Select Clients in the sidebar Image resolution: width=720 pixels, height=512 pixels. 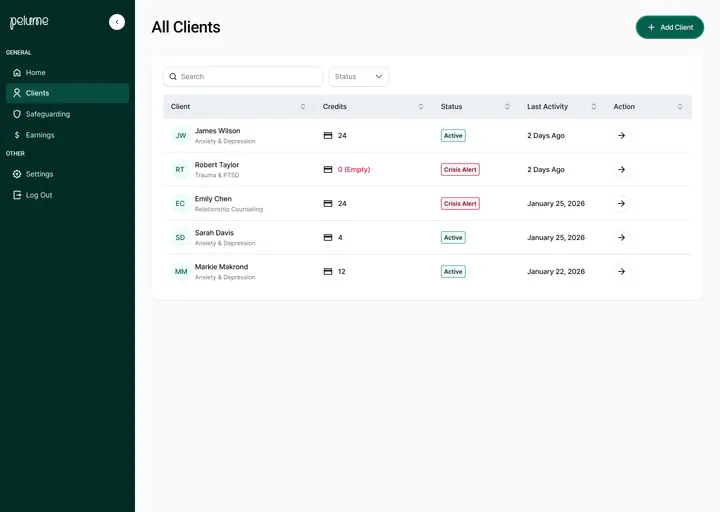(x=68, y=93)
